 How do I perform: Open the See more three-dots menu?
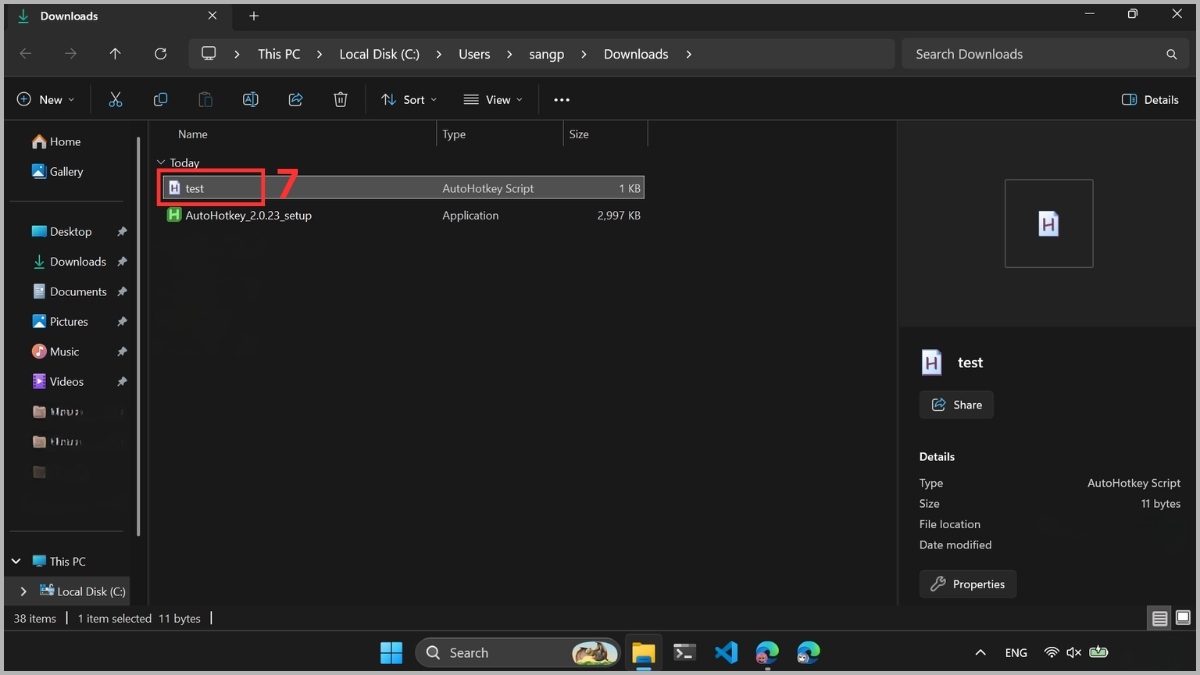point(561,99)
